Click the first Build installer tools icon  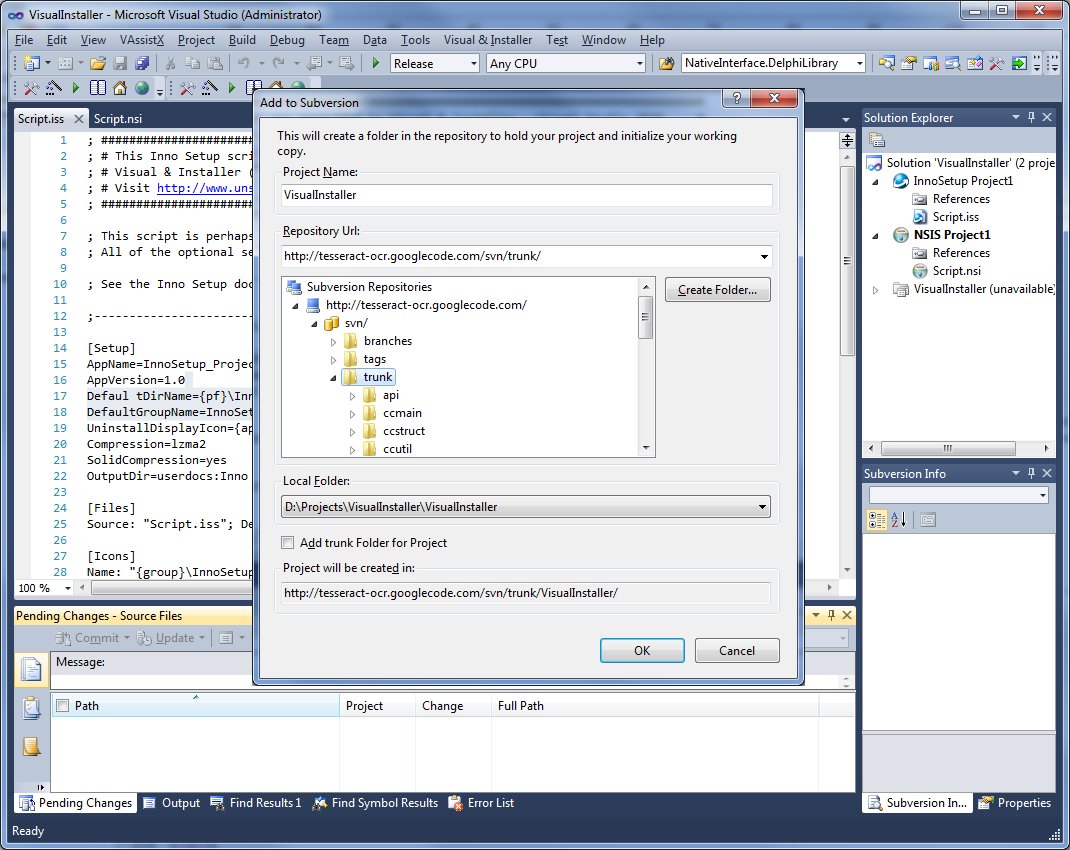pos(31,88)
